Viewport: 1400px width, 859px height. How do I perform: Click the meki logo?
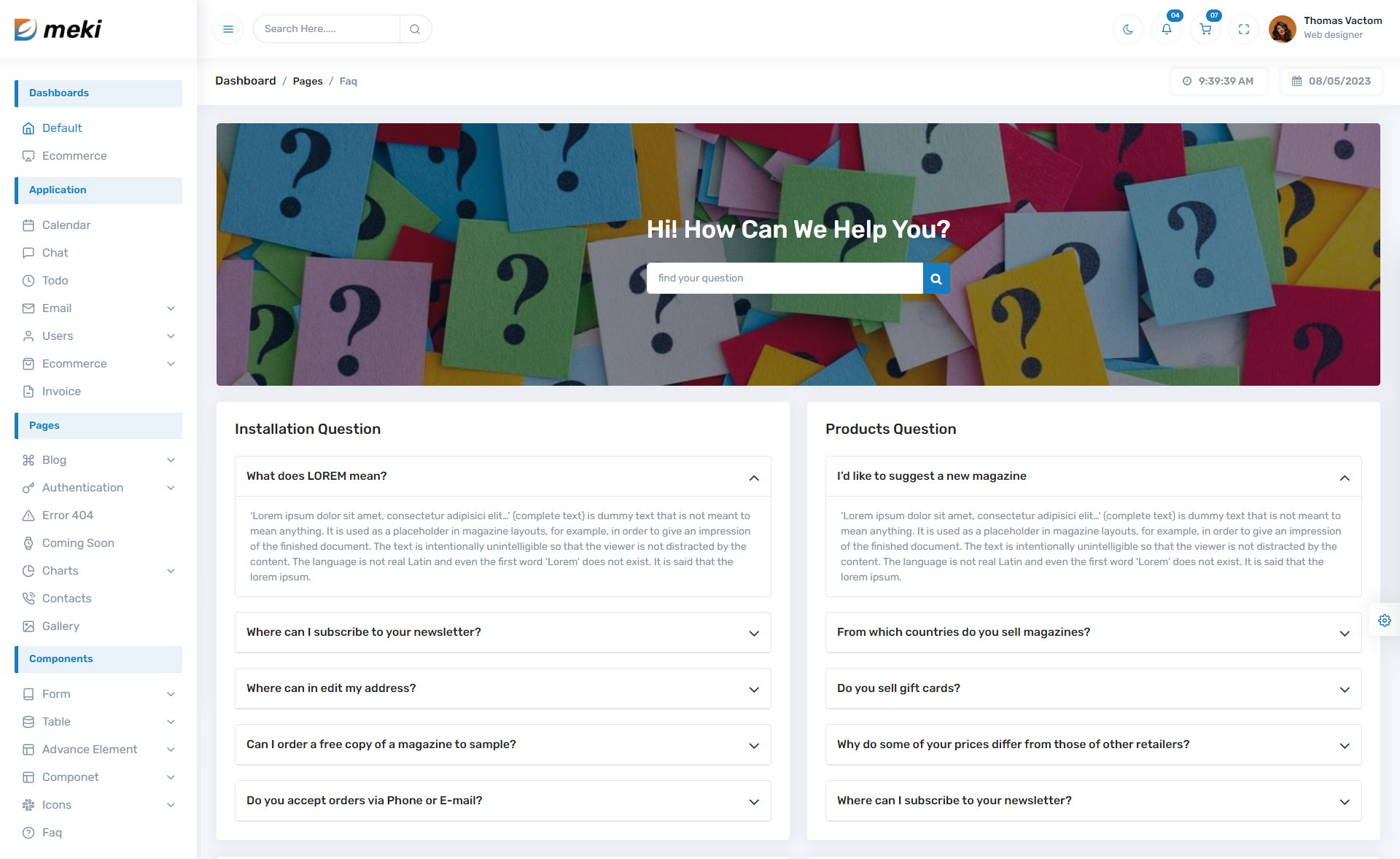pos(58,29)
